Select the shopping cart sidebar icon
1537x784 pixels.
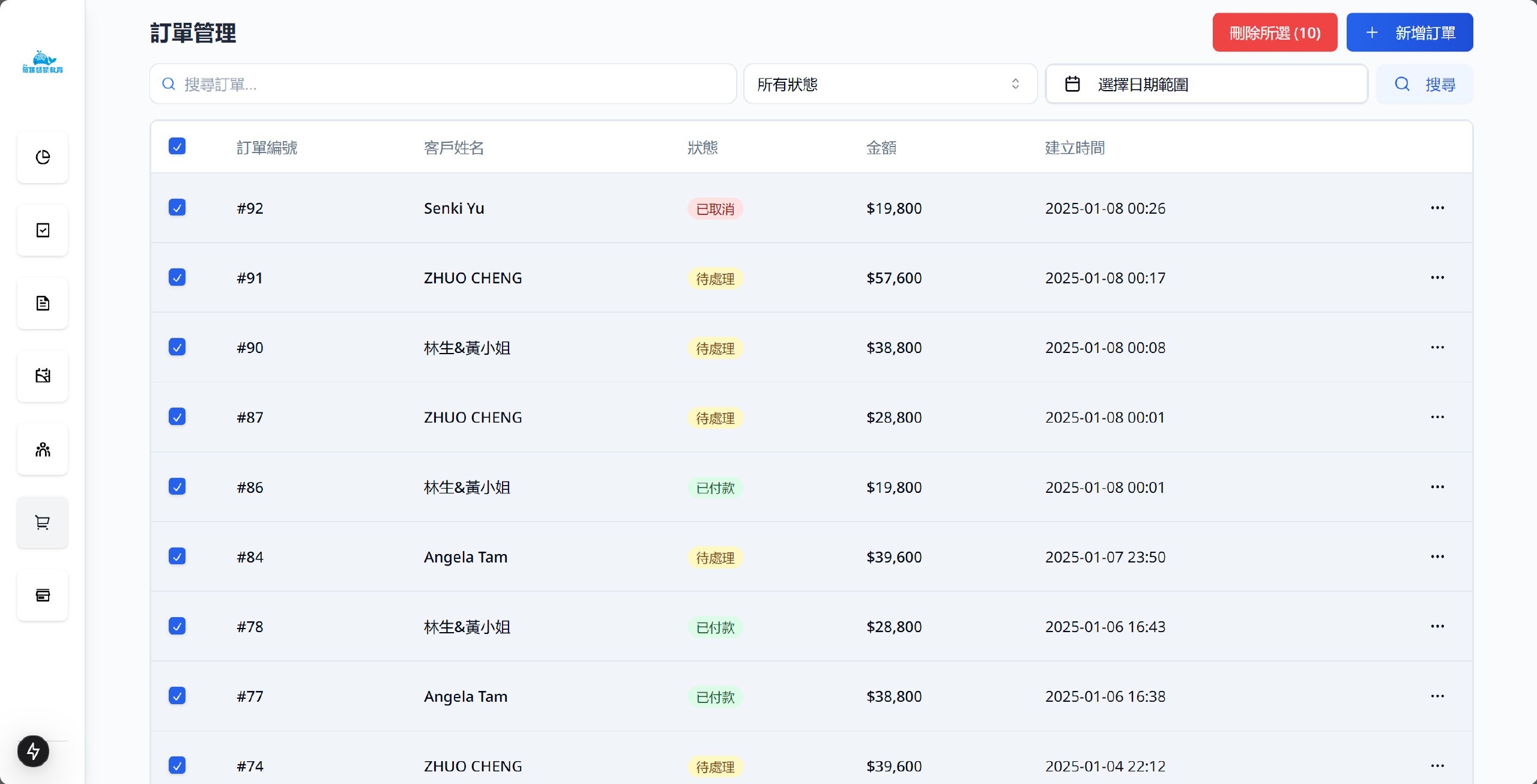tap(43, 522)
